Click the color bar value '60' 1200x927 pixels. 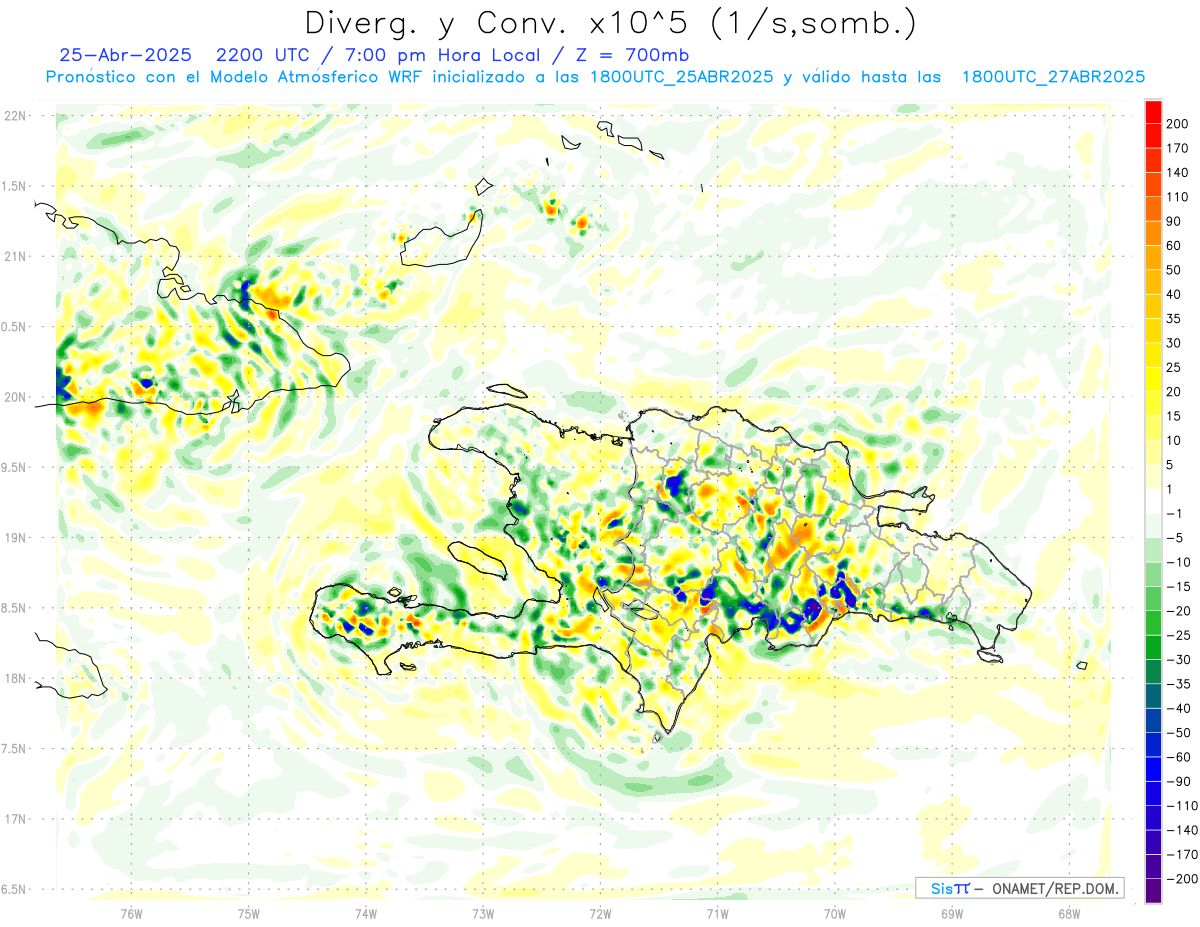(x=1175, y=246)
